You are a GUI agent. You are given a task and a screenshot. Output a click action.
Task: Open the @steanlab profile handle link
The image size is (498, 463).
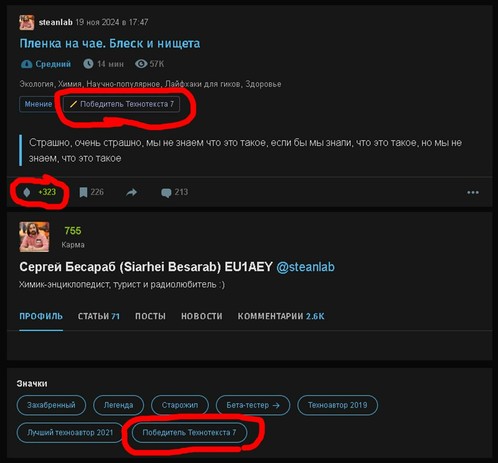tap(305, 267)
